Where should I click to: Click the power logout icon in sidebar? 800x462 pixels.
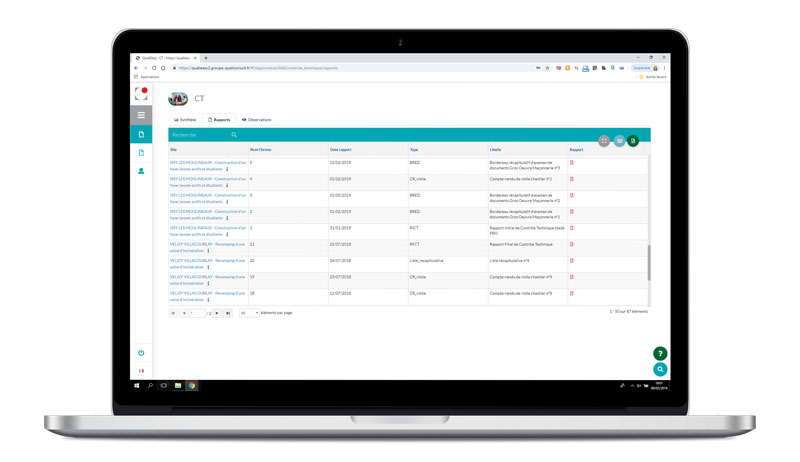[x=141, y=353]
